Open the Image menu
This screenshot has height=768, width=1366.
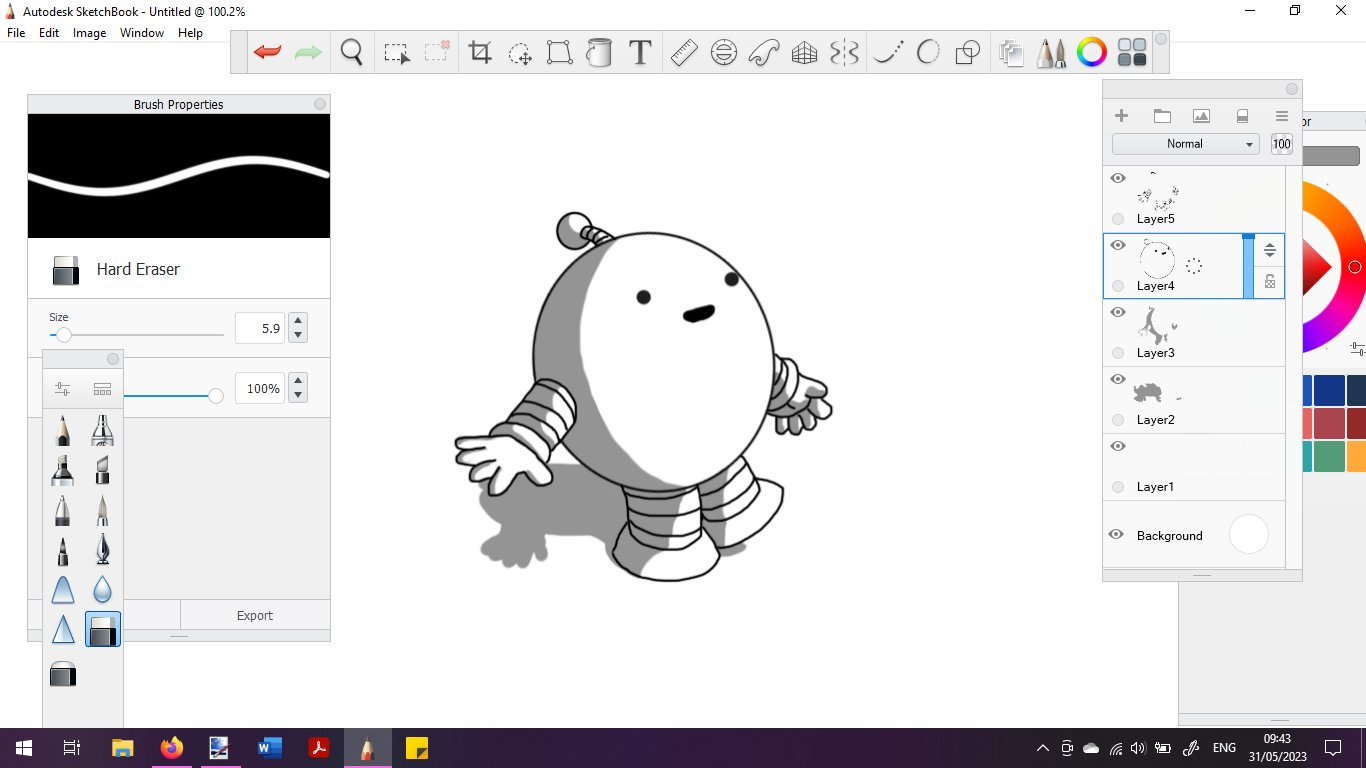(89, 32)
